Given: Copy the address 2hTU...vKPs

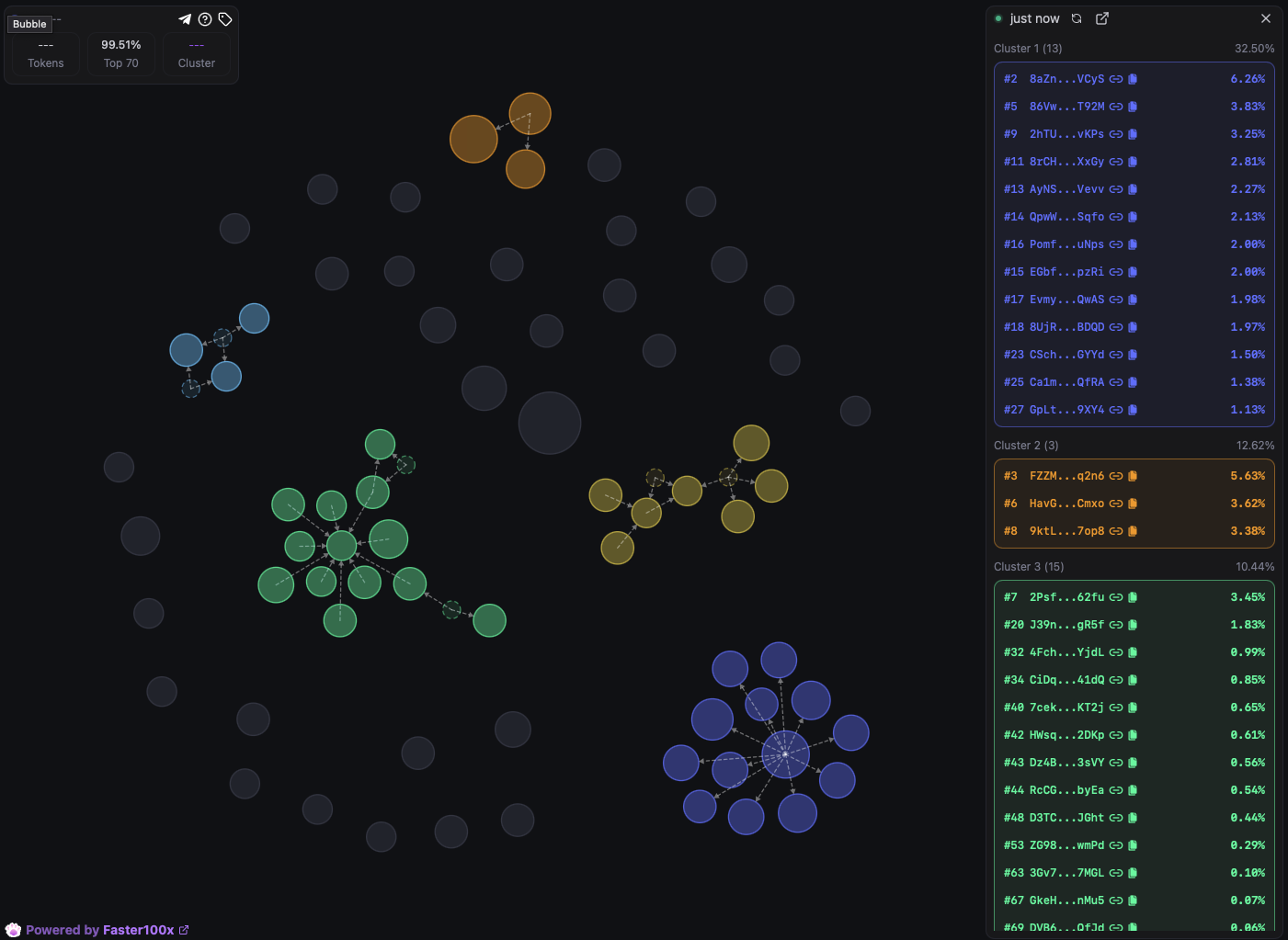Looking at the screenshot, I should point(1133,134).
